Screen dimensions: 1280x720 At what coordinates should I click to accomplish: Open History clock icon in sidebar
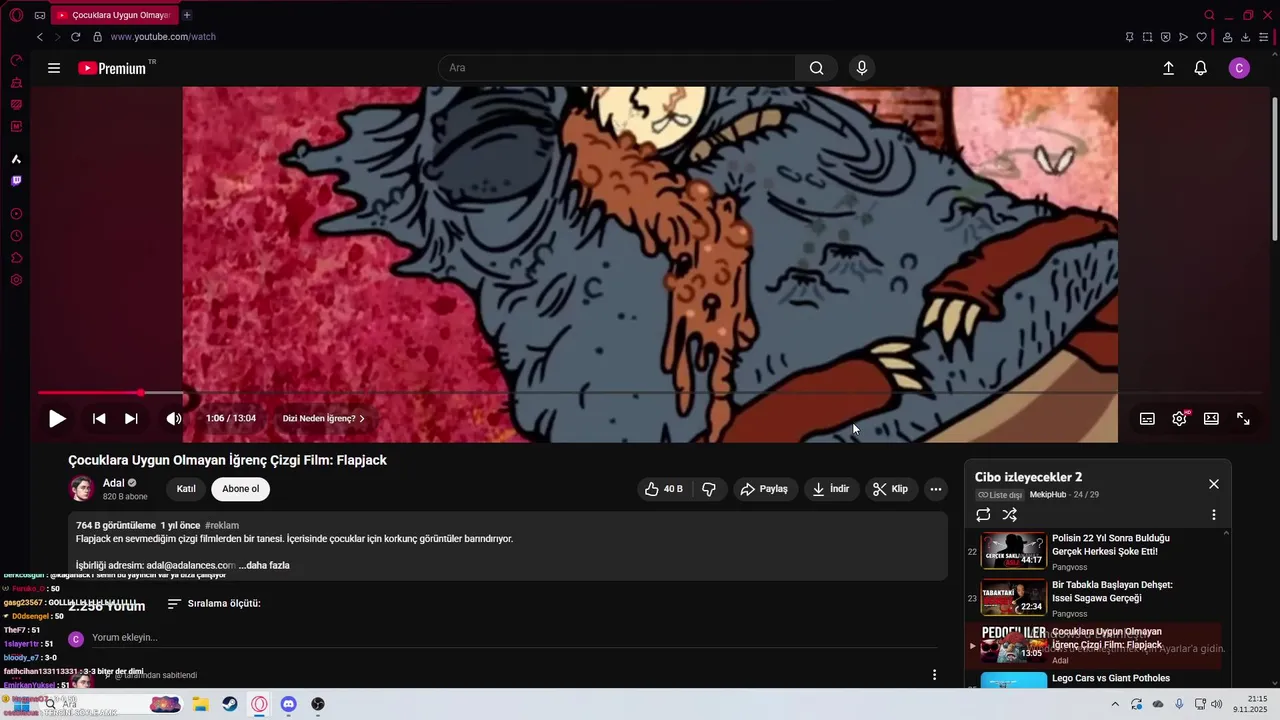click(16, 236)
